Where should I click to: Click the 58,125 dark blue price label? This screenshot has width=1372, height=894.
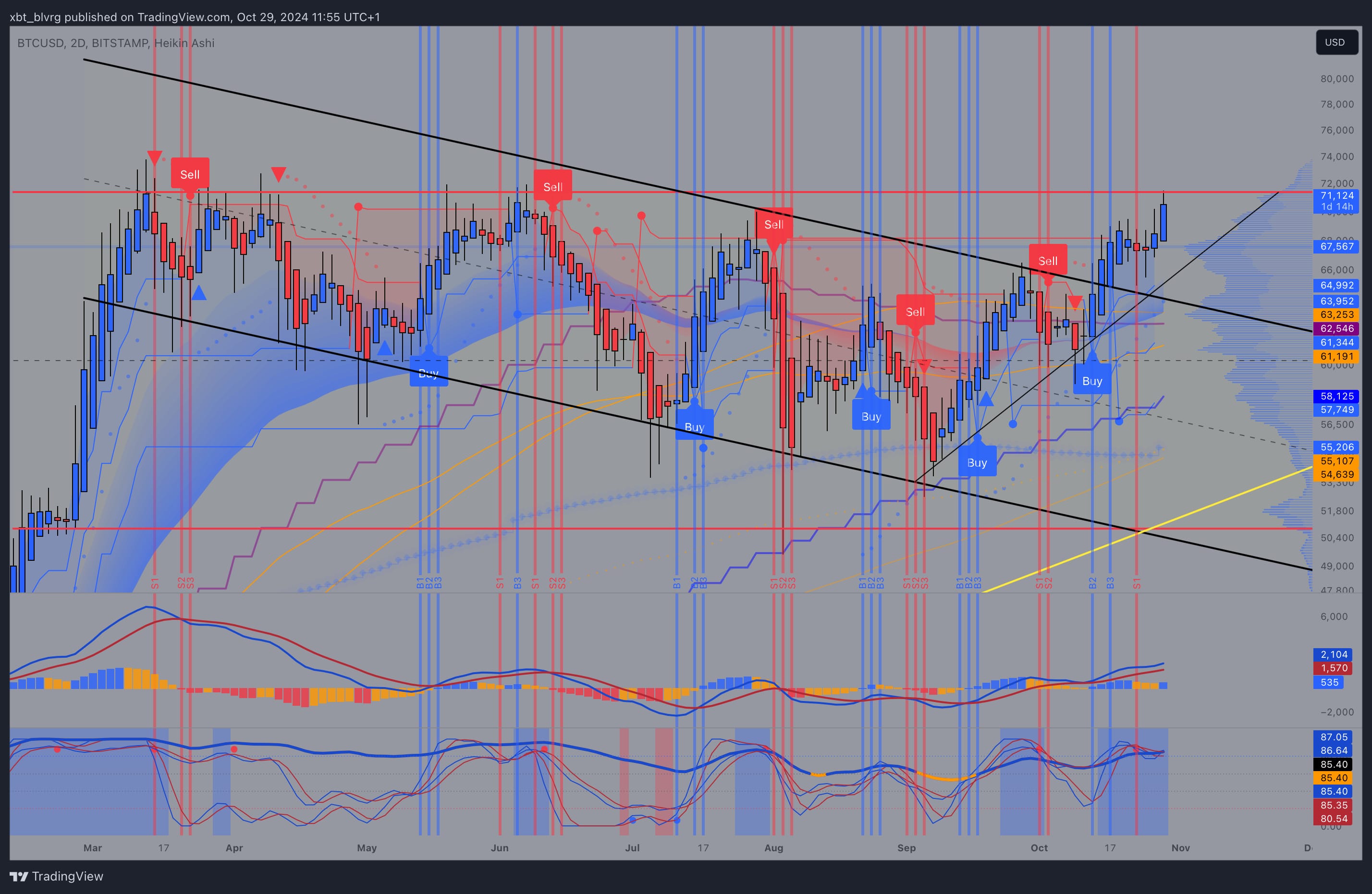point(1335,396)
